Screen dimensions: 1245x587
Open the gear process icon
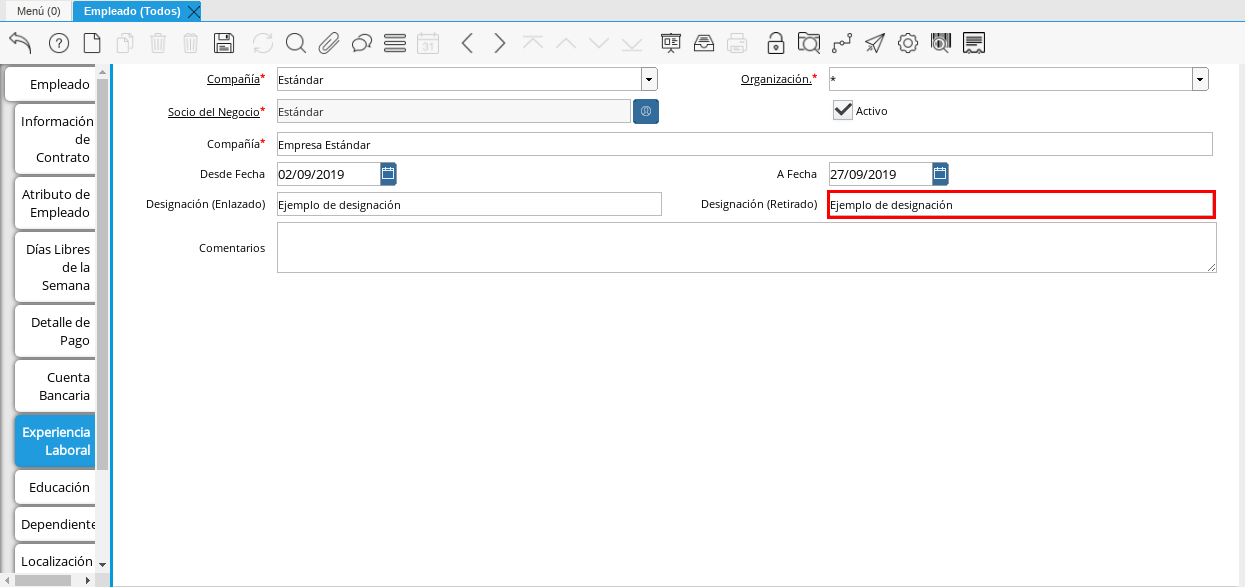click(908, 43)
